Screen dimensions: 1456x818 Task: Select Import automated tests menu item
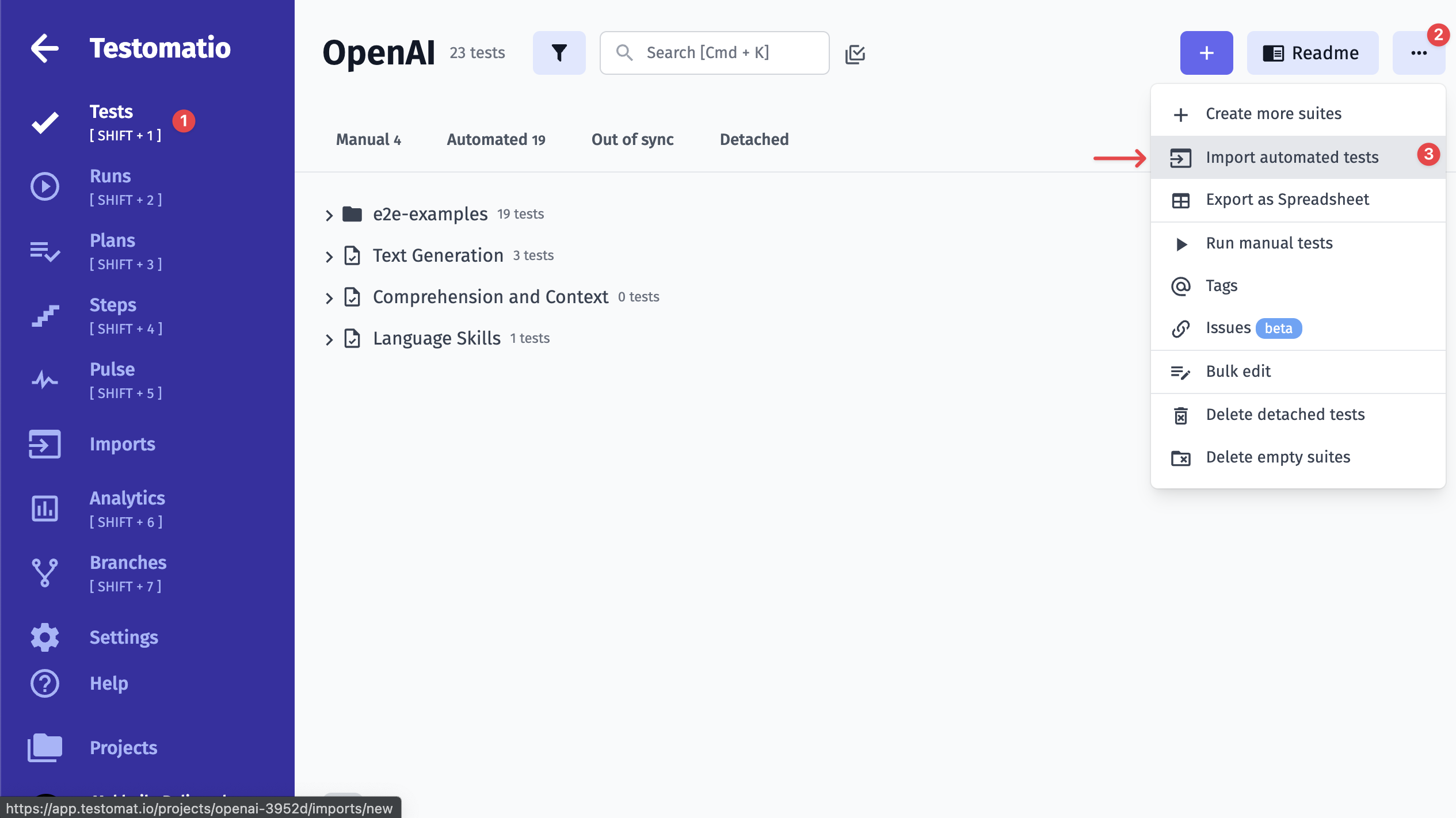coord(1298,157)
